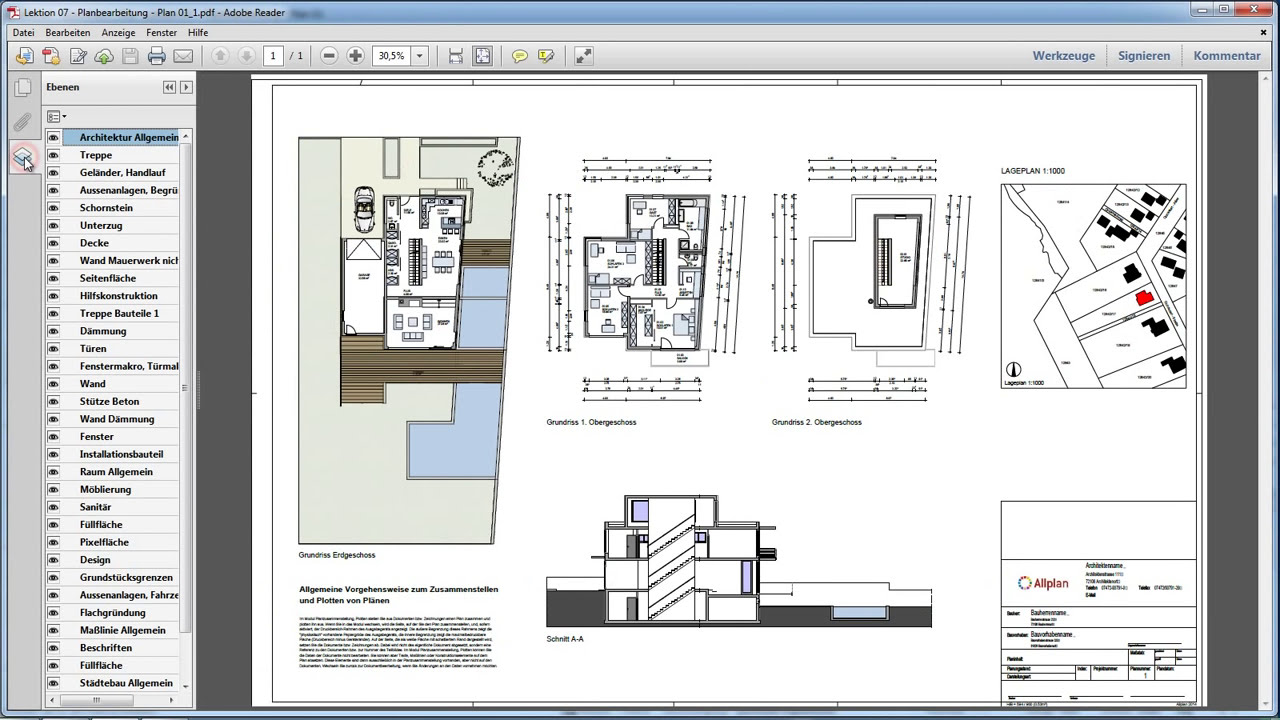The height and width of the screenshot is (720, 1280).
Task: Select the Raum Allgemein layer
Action: 116,472
